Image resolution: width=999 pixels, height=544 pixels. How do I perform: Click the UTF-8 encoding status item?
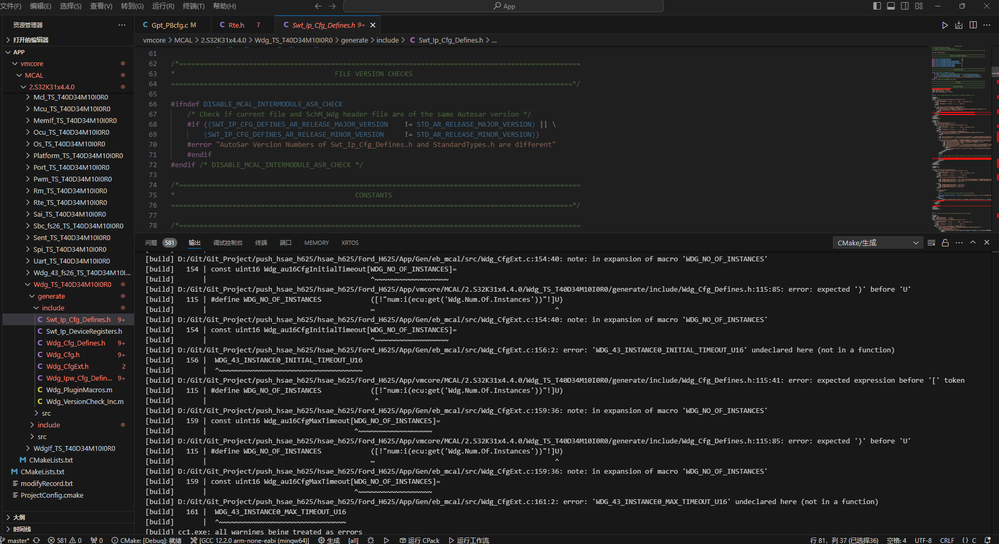923,540
